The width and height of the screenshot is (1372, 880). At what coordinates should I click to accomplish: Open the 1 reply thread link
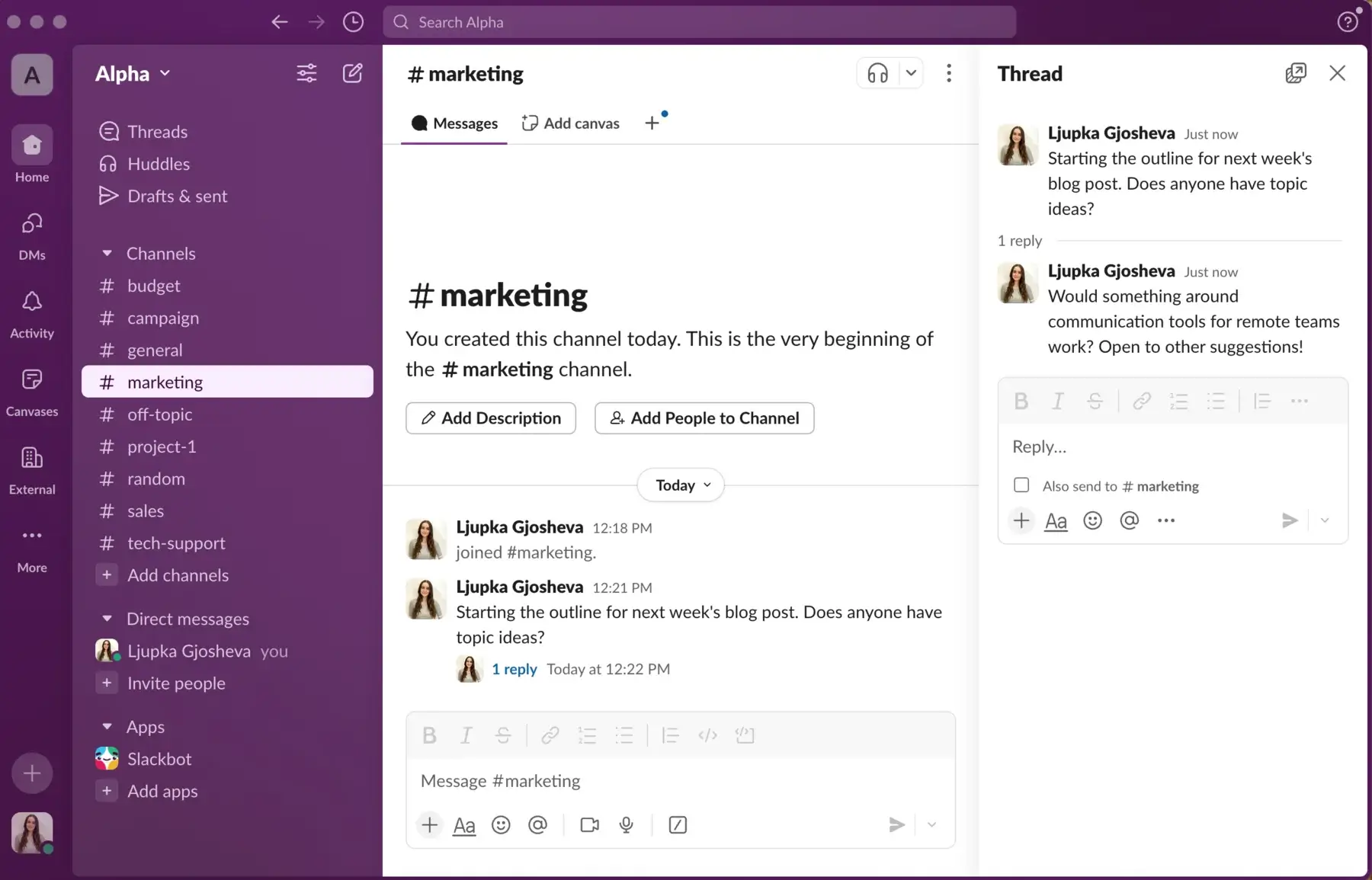tap(514, 669)
